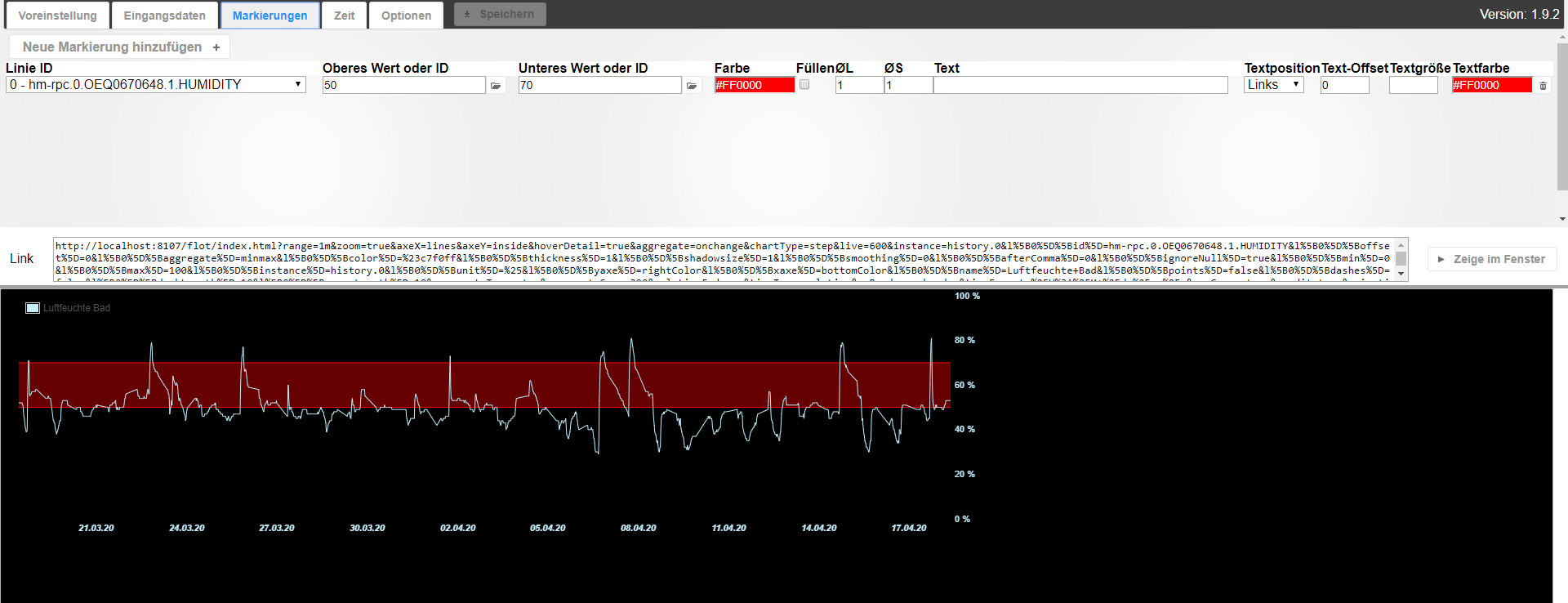
Task: Select the Markierungen tab
Action: (269, 16)
